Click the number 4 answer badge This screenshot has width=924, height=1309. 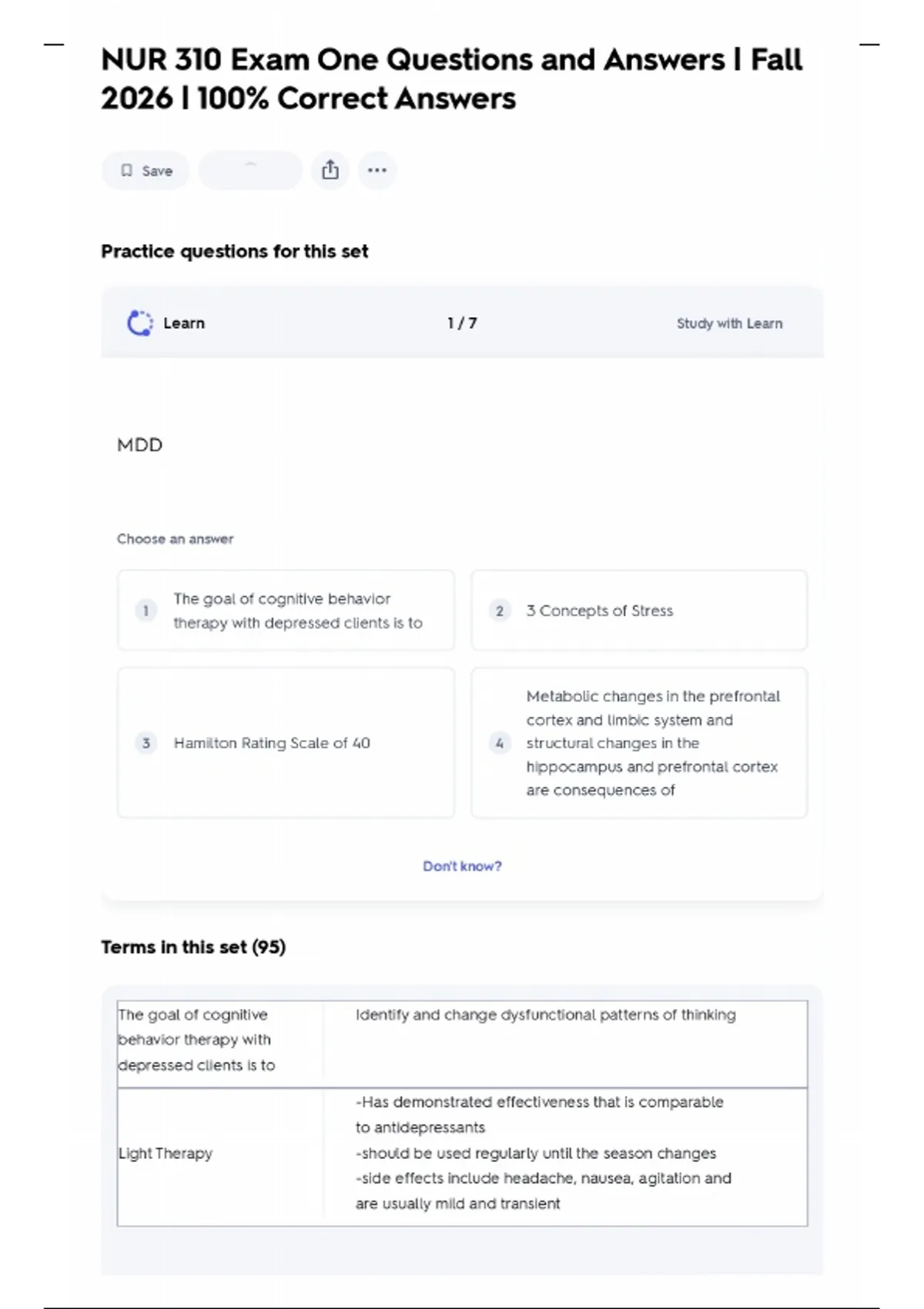coord(500,743)
